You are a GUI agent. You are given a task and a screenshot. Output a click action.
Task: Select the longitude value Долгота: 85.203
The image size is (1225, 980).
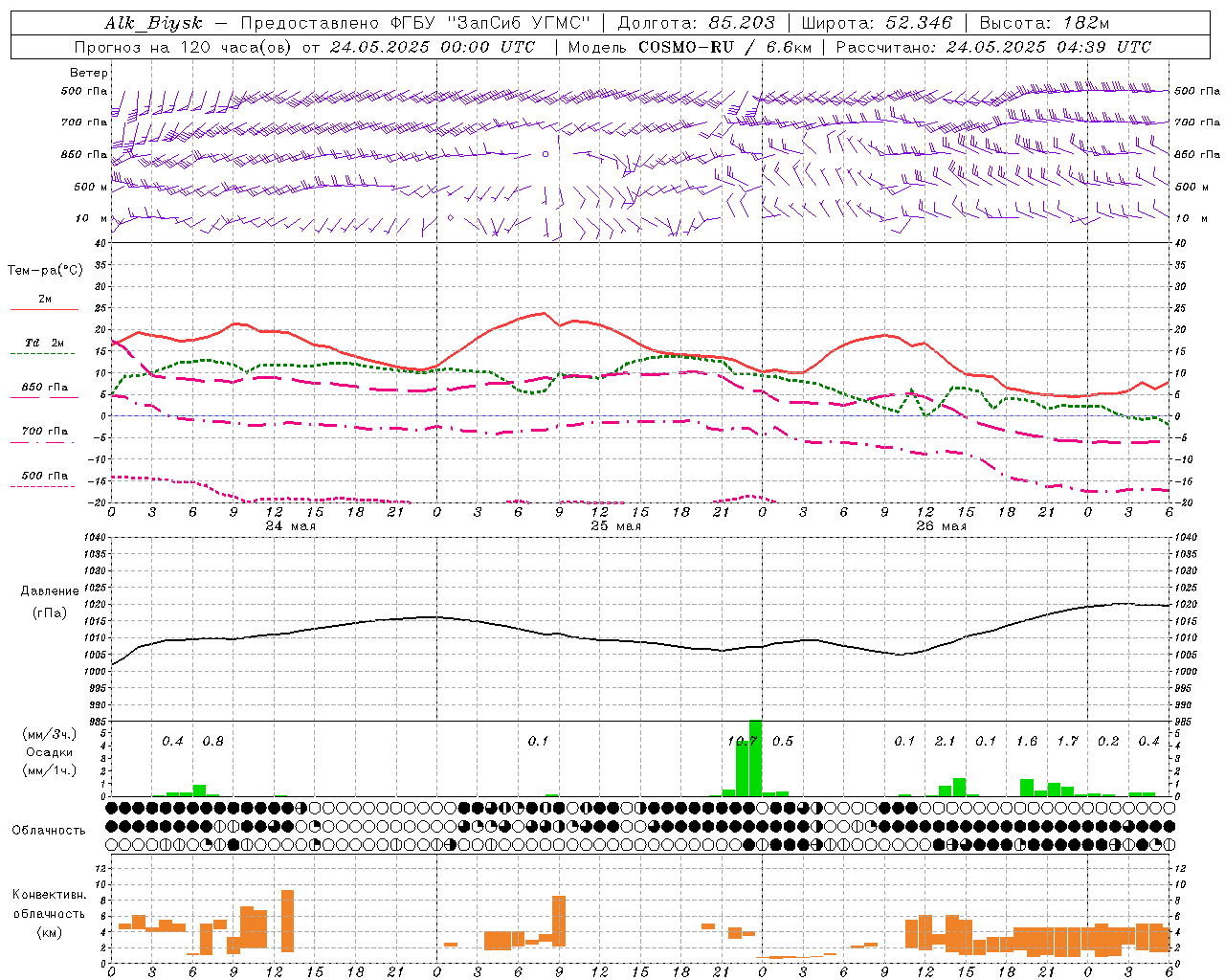(x=696, y=23)
